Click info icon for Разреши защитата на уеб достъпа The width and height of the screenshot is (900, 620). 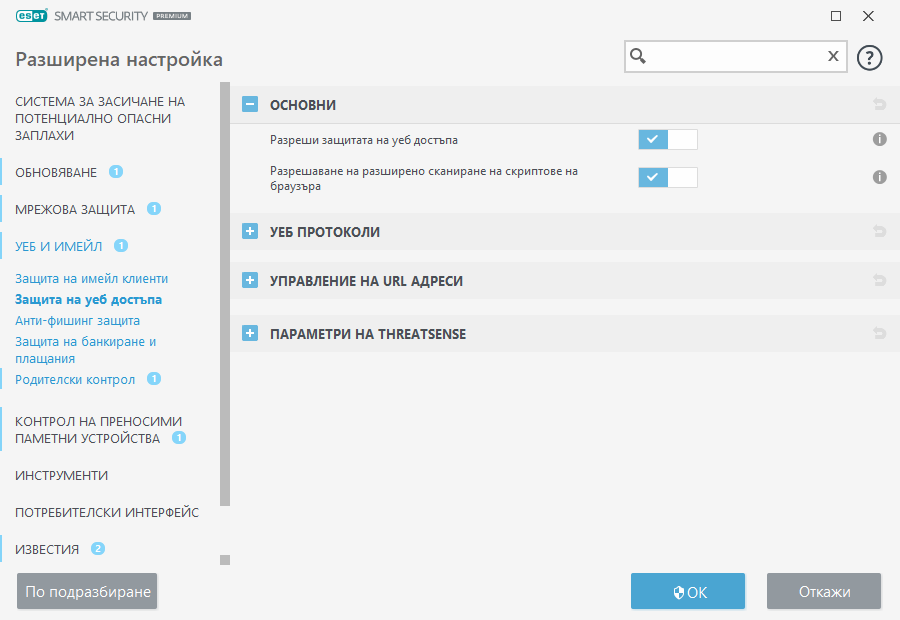click(x=879, y=139)
